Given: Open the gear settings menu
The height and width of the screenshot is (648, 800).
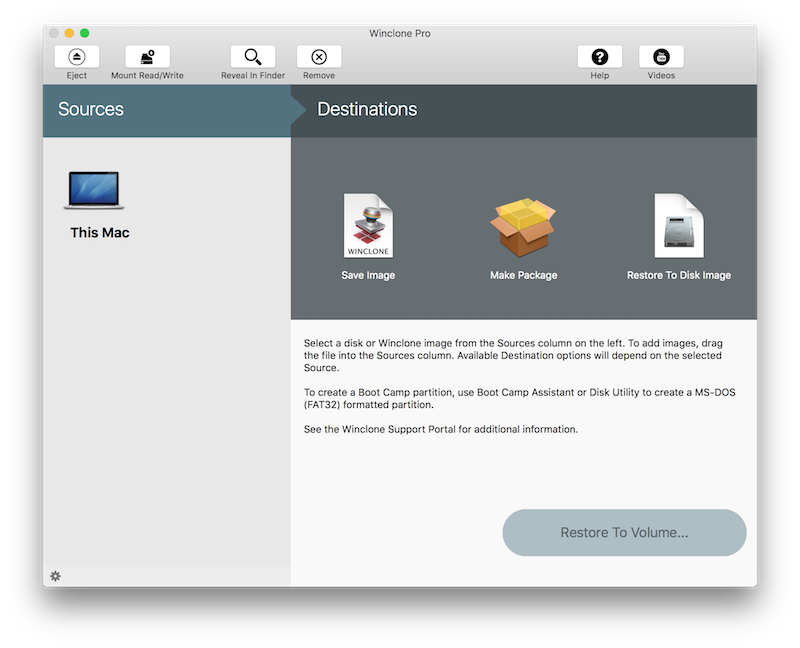Looking at the screenshot, I should click(55, 576).
